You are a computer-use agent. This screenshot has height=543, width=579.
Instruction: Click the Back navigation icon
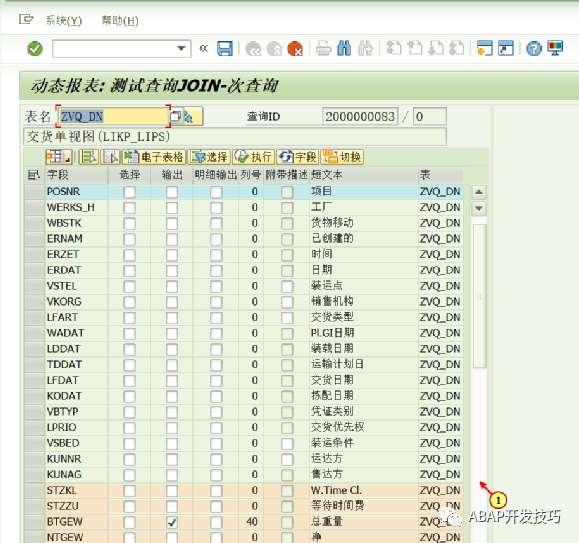(253, 49)
